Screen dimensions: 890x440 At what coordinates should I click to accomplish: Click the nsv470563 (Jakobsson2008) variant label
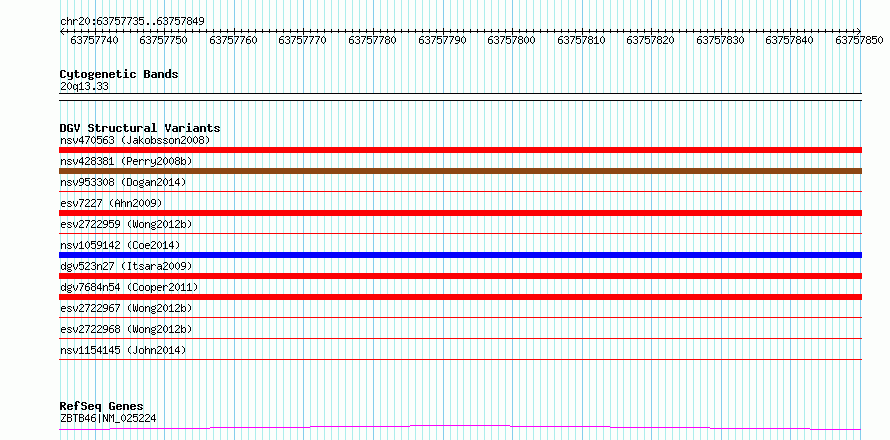(x=135, y=140)
